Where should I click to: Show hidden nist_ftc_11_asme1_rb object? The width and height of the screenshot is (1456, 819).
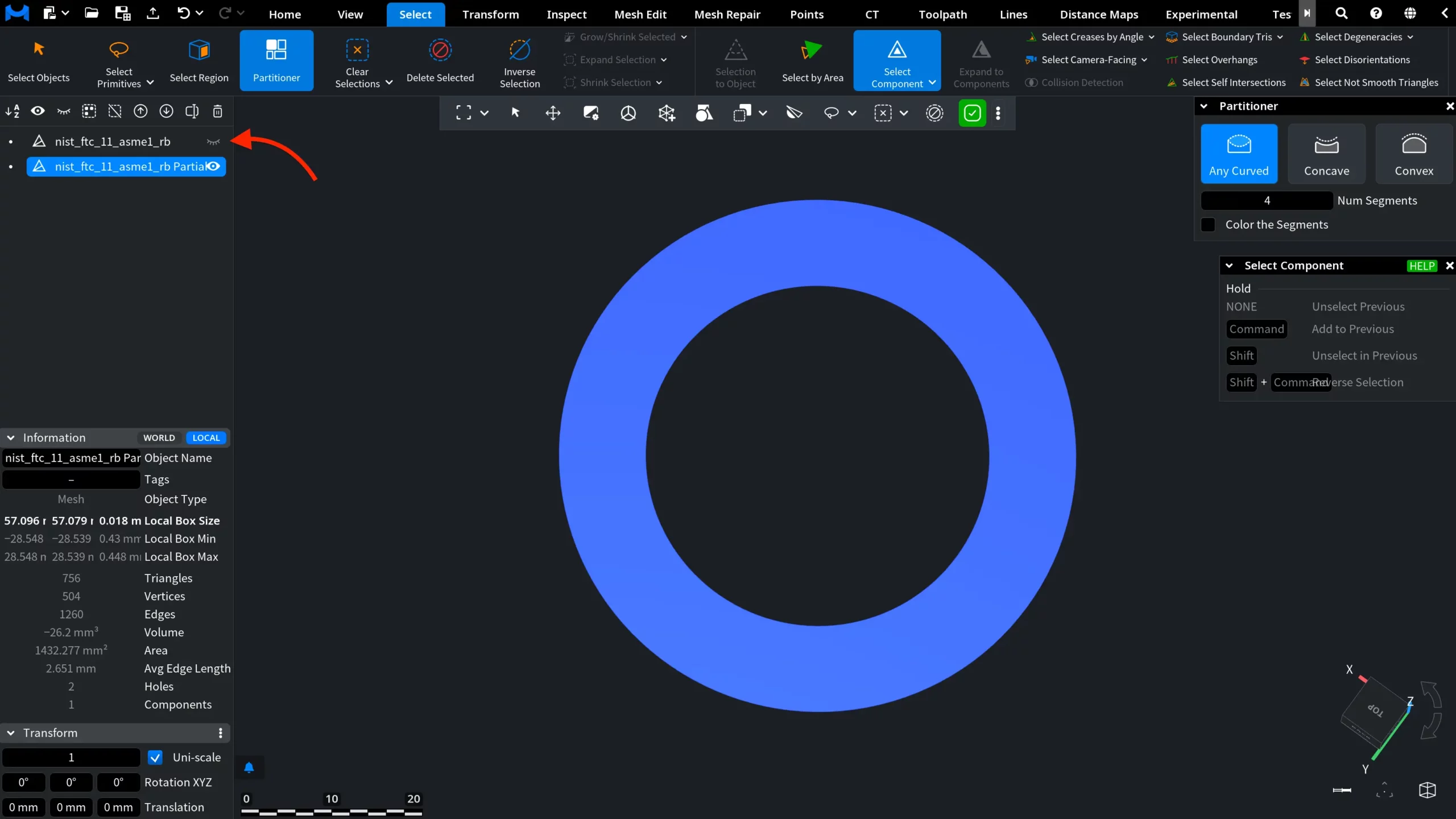point(213,142)
